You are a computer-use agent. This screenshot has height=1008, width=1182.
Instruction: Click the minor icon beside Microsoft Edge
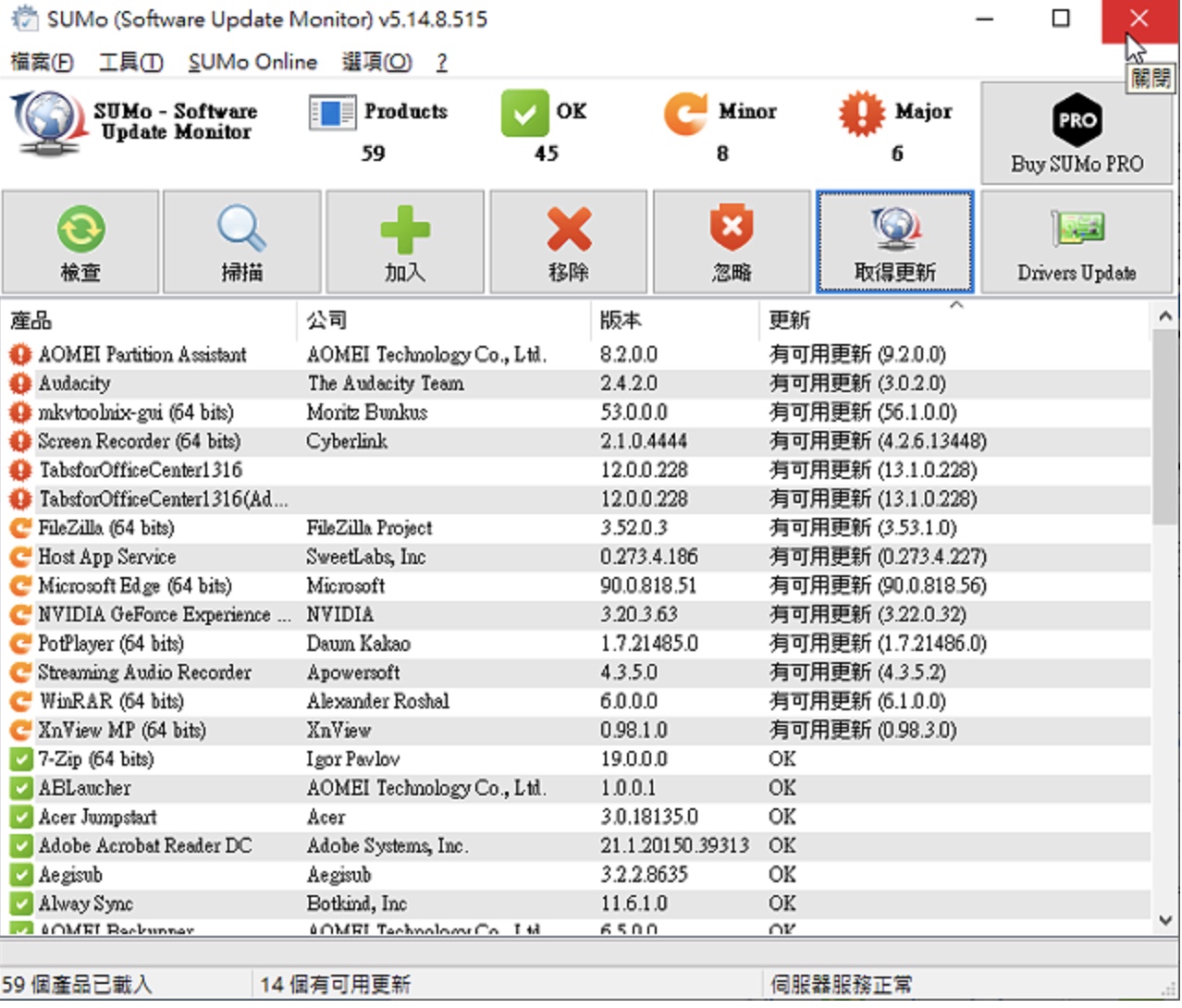pyautogui.click(x=20, y=586)
